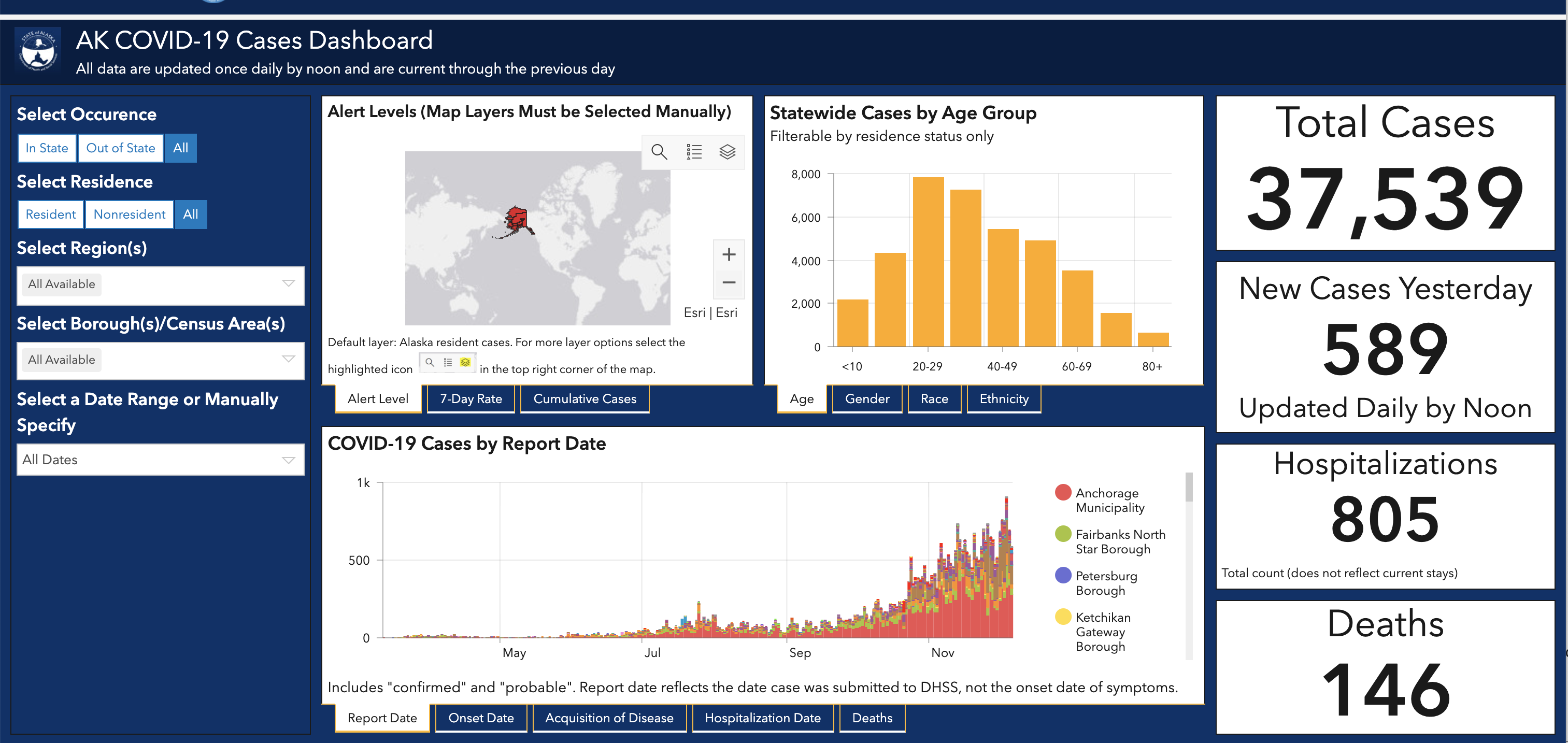
Task: Open the map layers icon
Action: pos(728,151)
